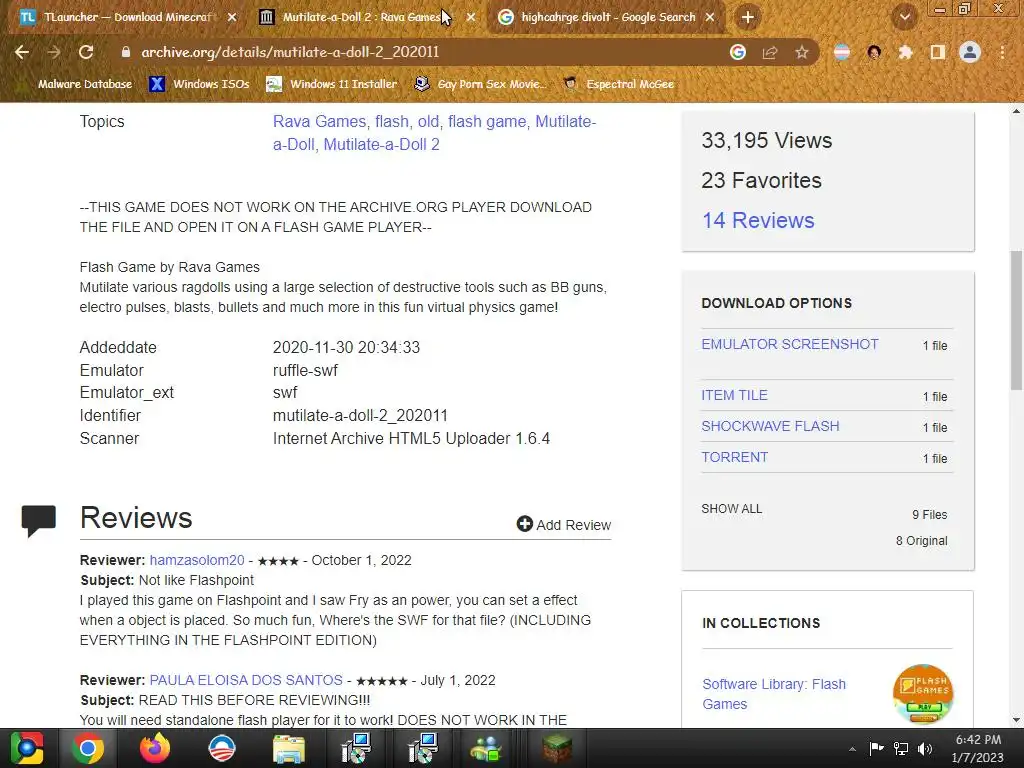Viewport: 1024px width, 768px height.
Task: Open the Extensions puzzle piece menu
Action: (905, 52)
